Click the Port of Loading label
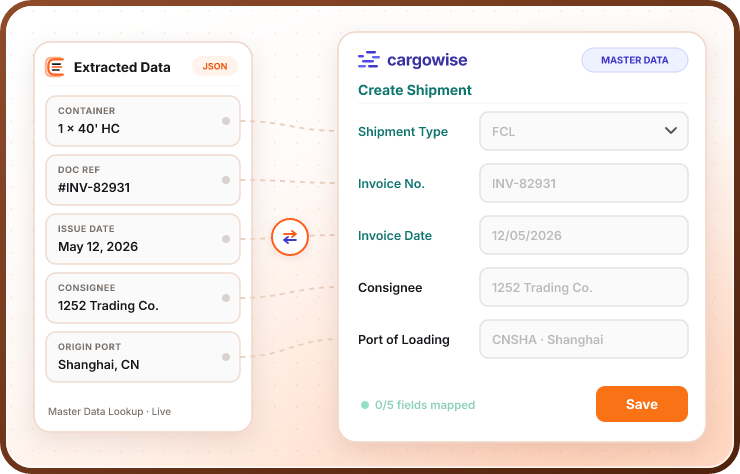Image resolution: width=740 pixels, height=474 pixels. tap(404, 339)
